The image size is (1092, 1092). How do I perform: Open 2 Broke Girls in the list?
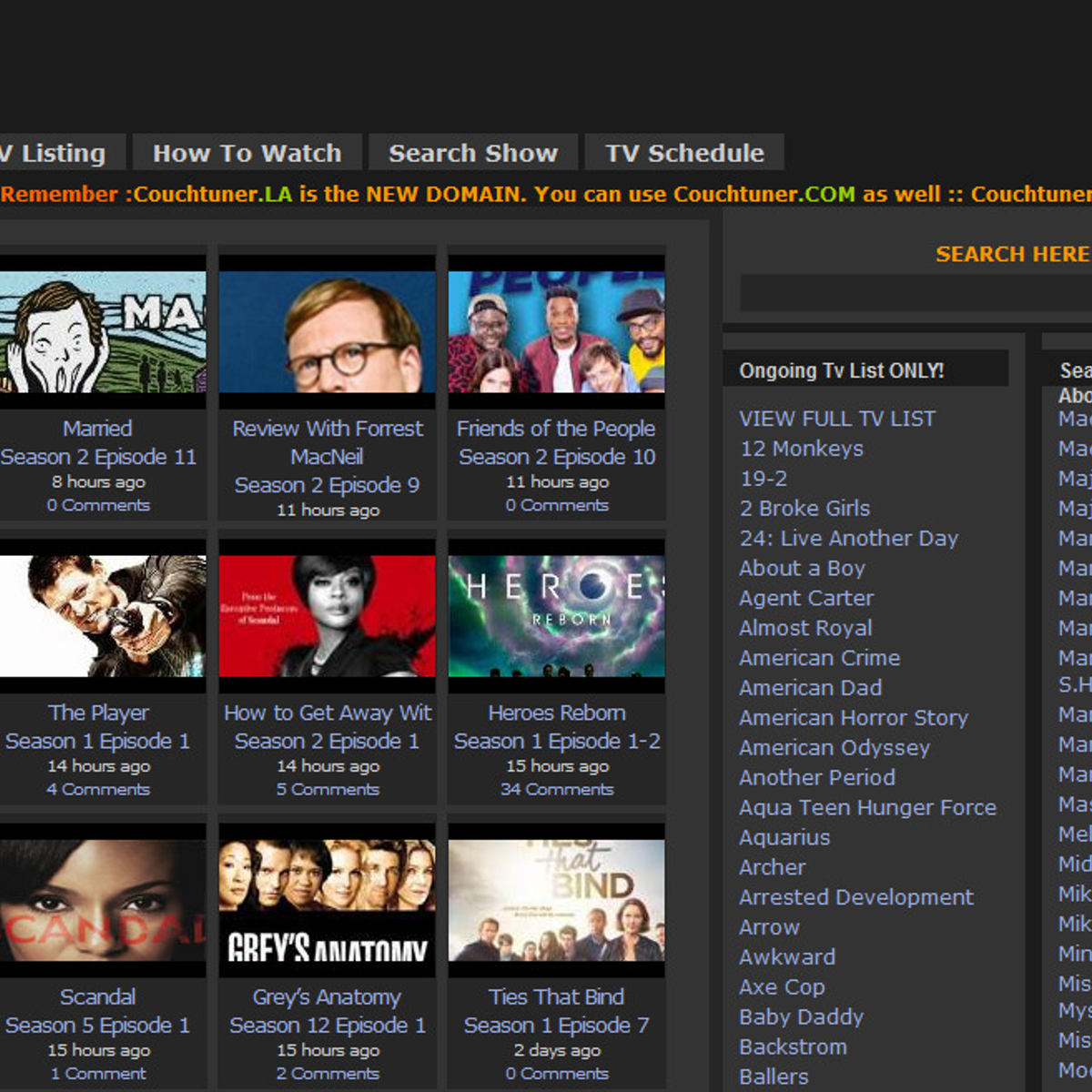[x=804, y=509]
